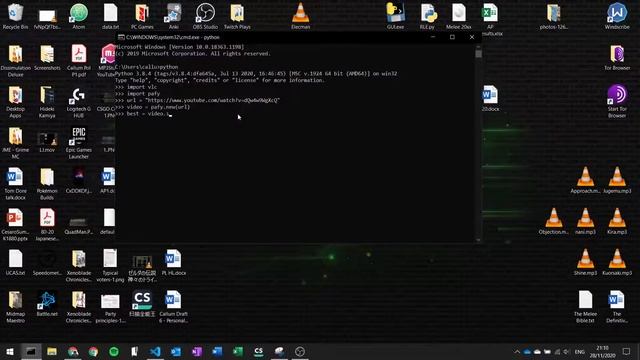Click the cmd window vertical scrollbar
This screenshot has width=640, height=360.
478,143
